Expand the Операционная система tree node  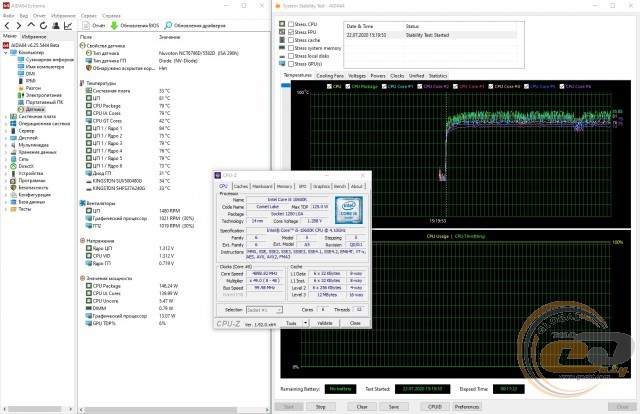point(6,124)
